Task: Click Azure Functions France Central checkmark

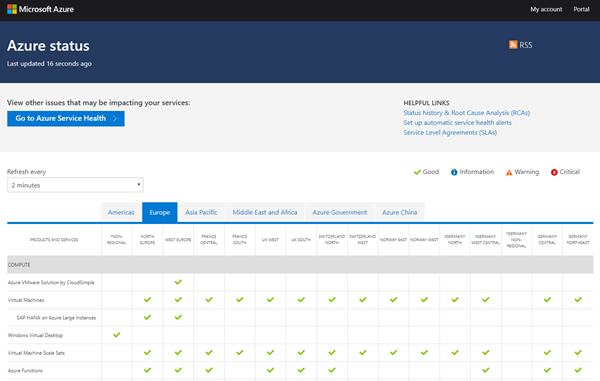Action: (209, 370)
